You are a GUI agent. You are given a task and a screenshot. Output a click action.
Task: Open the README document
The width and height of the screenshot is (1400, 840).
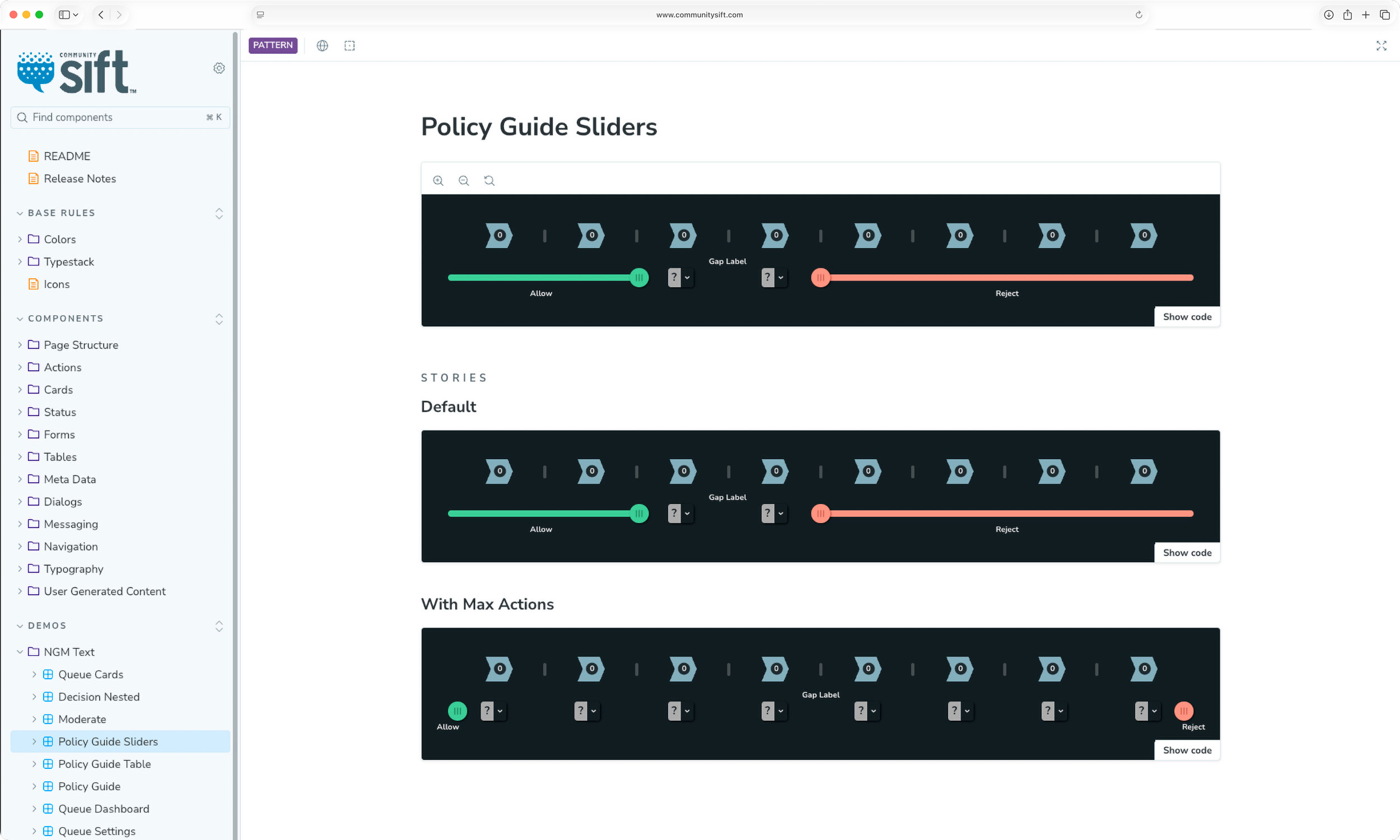(x=67, y=156)
